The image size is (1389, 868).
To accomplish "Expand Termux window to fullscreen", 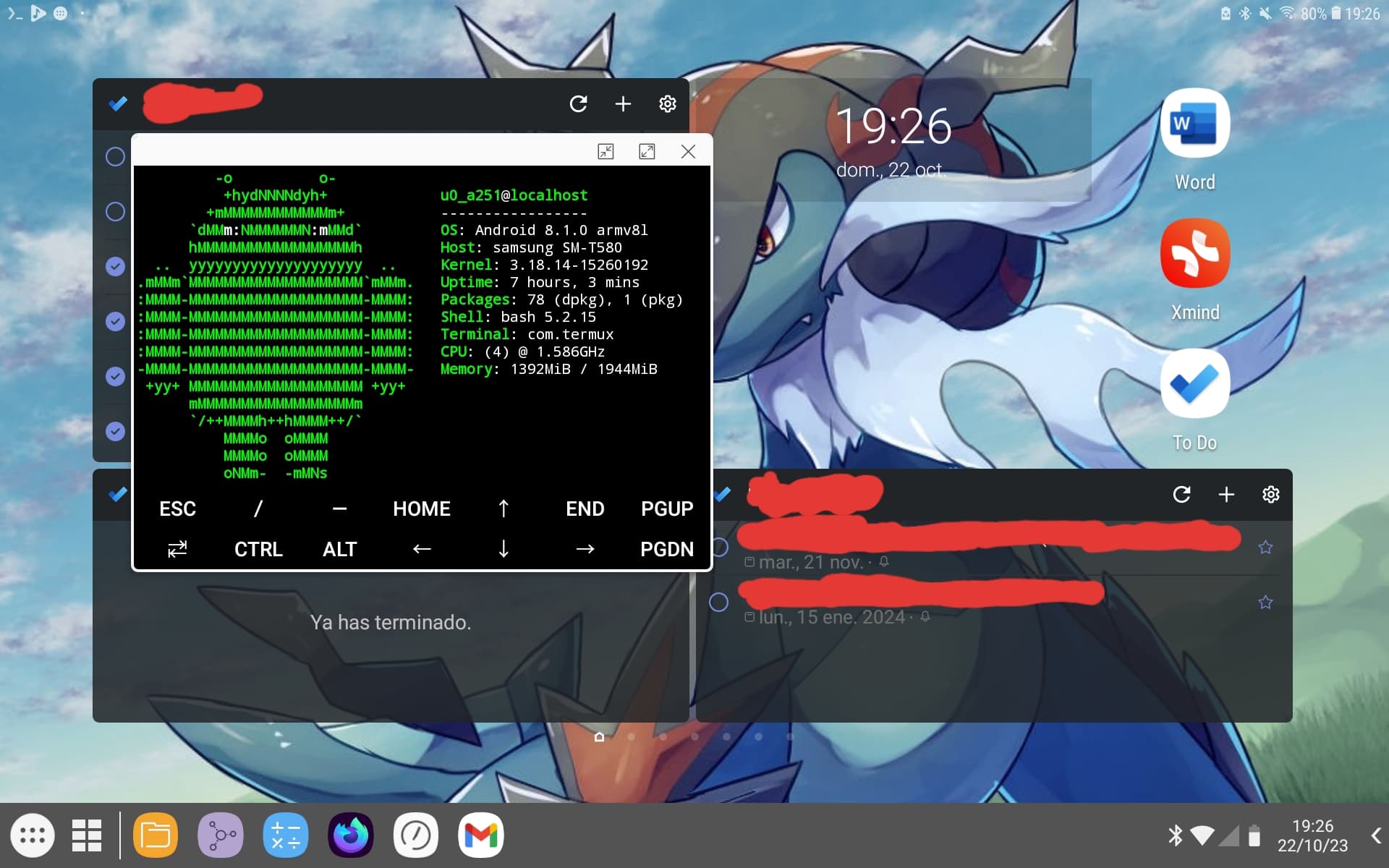I will (647, 151).
